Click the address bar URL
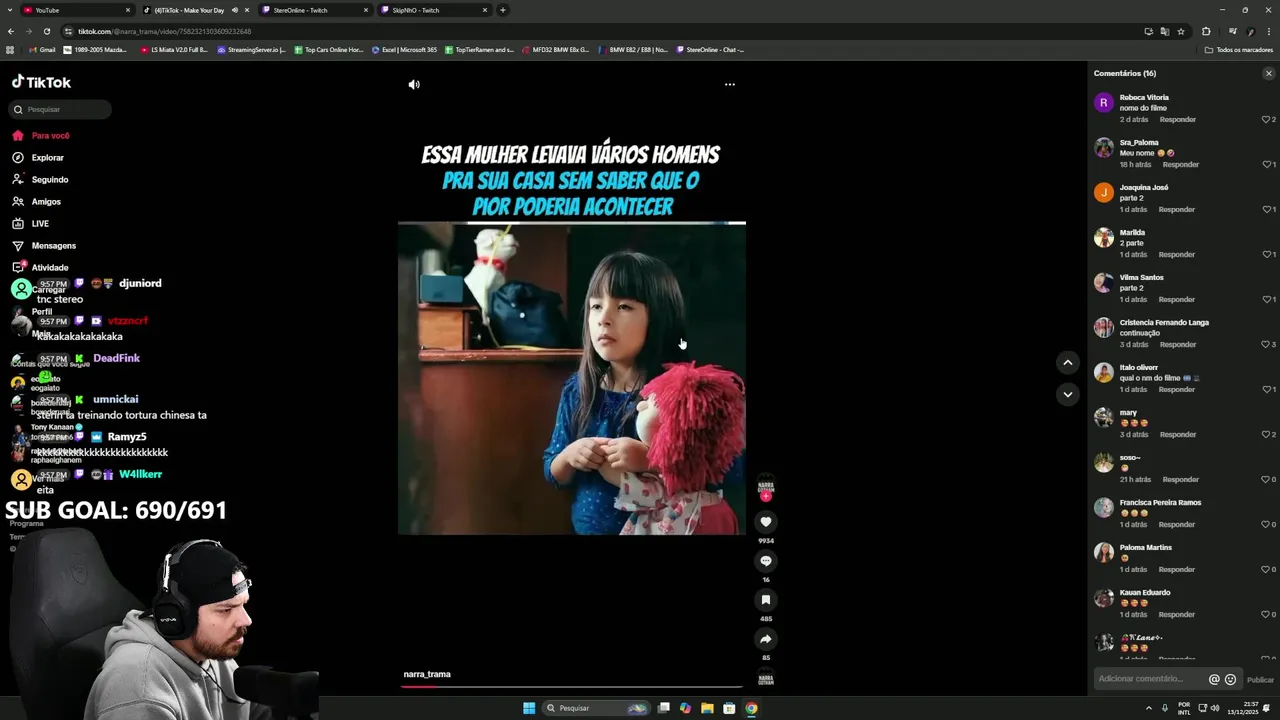This screenshot has width=1280, height=720. pos(165,31)
